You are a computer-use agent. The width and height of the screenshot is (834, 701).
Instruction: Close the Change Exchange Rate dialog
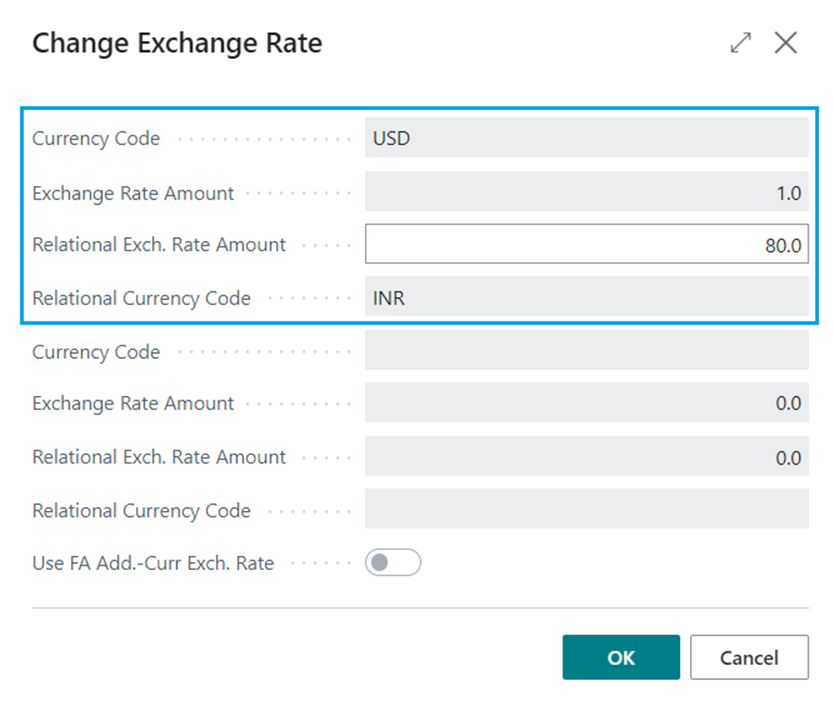point(786,43)
